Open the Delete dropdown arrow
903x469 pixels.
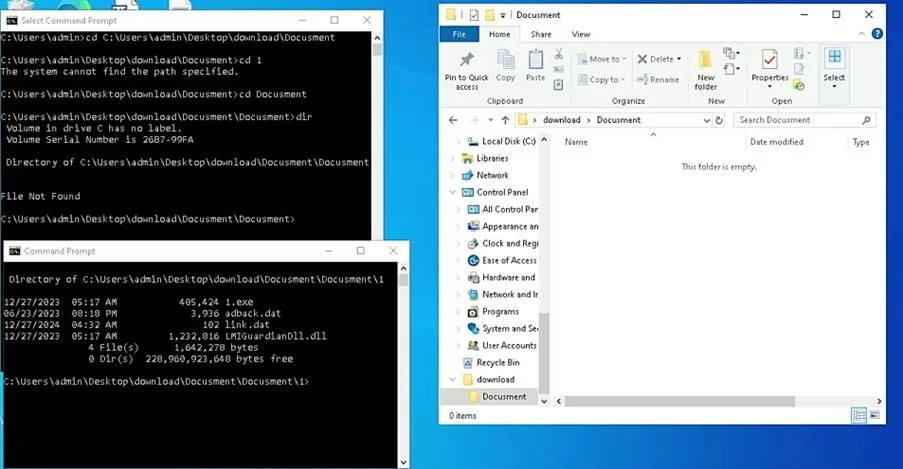[679, 59]
